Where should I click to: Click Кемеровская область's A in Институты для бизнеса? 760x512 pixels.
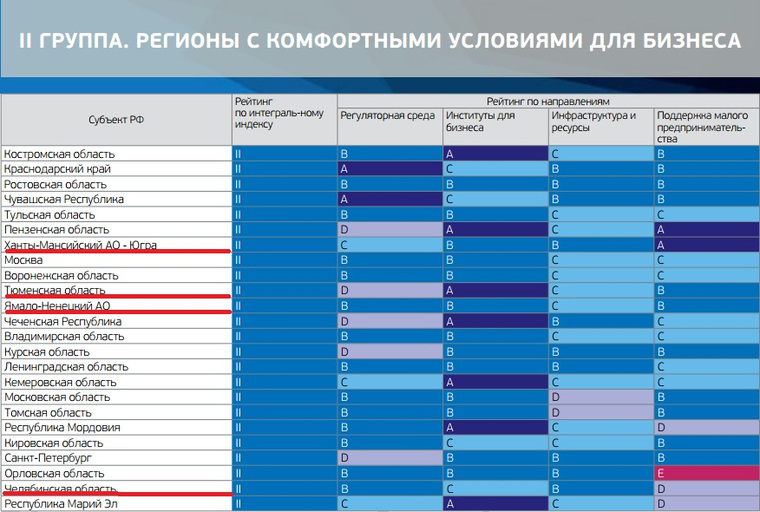coord(495,383)
